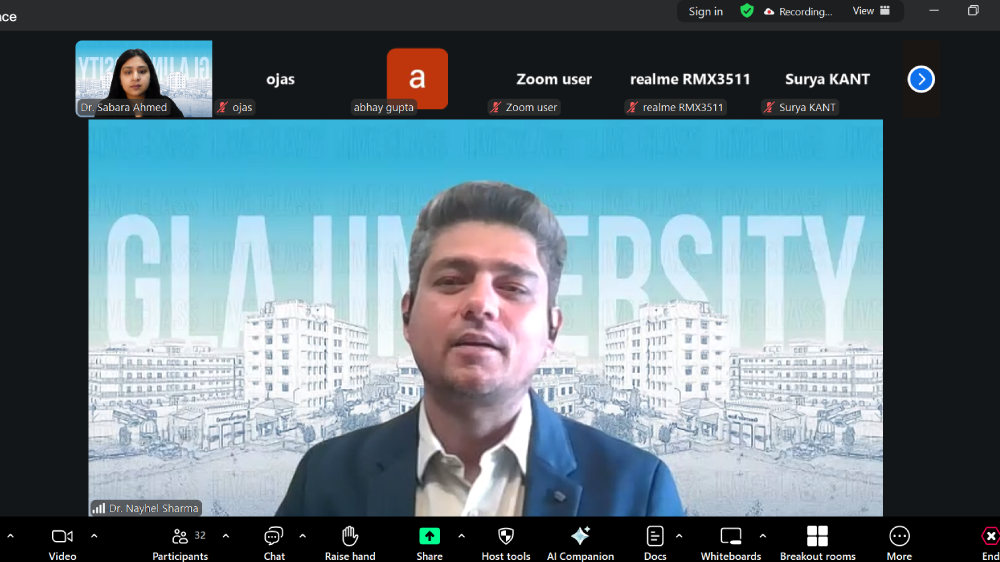The image size is (1000, 562).
Task: Launch AI Companion
Action: [x=580, y=544]
